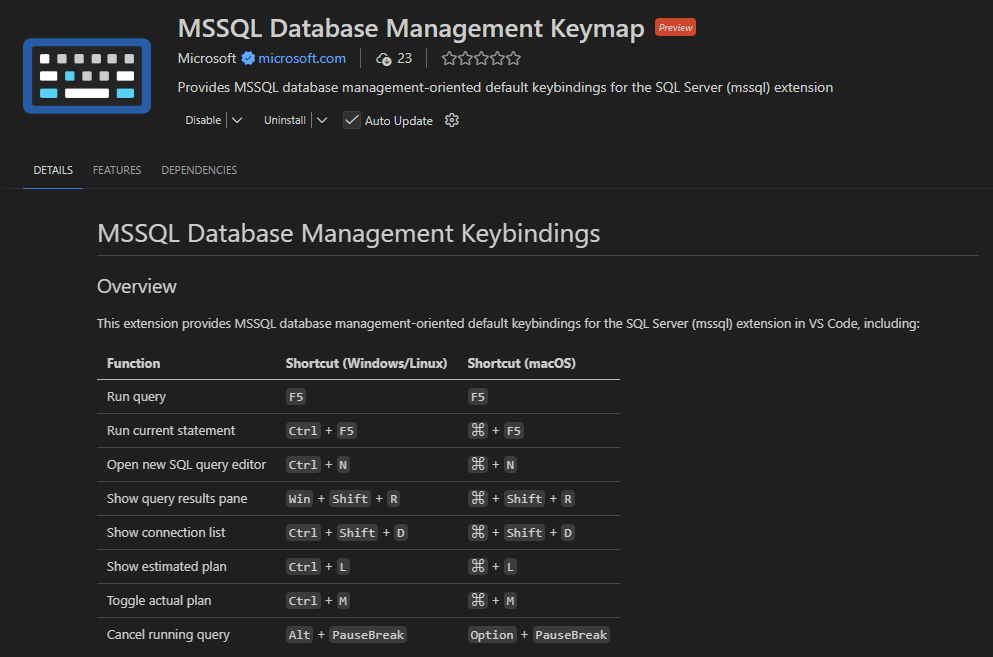Image resolution: width=993 pixels, height=657 pixels.
Task: Switch to the Features tab
Action: coord(117,170)
